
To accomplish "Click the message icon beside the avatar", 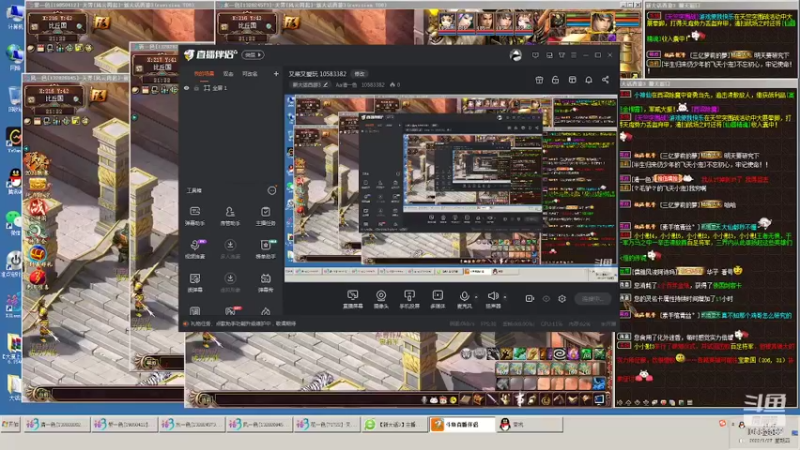I will (535, 55).
